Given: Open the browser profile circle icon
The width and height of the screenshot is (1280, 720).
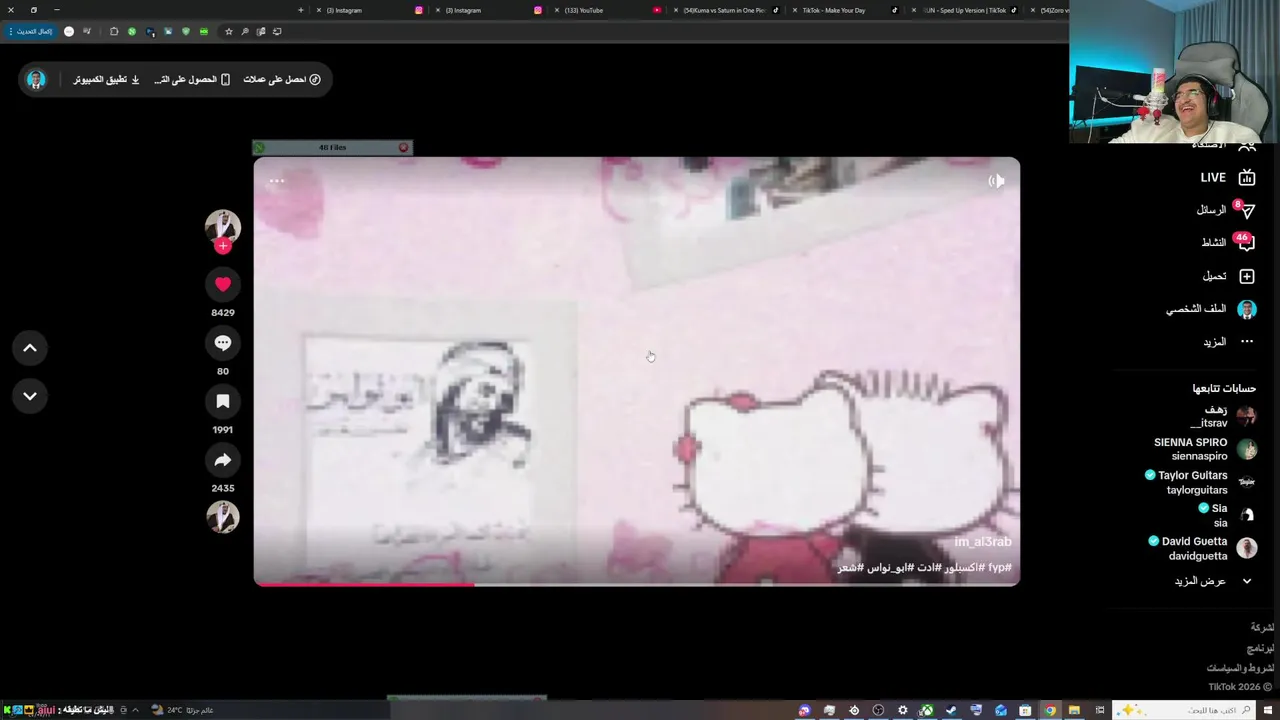Looking at the screenshot, I should coord(69,31).
